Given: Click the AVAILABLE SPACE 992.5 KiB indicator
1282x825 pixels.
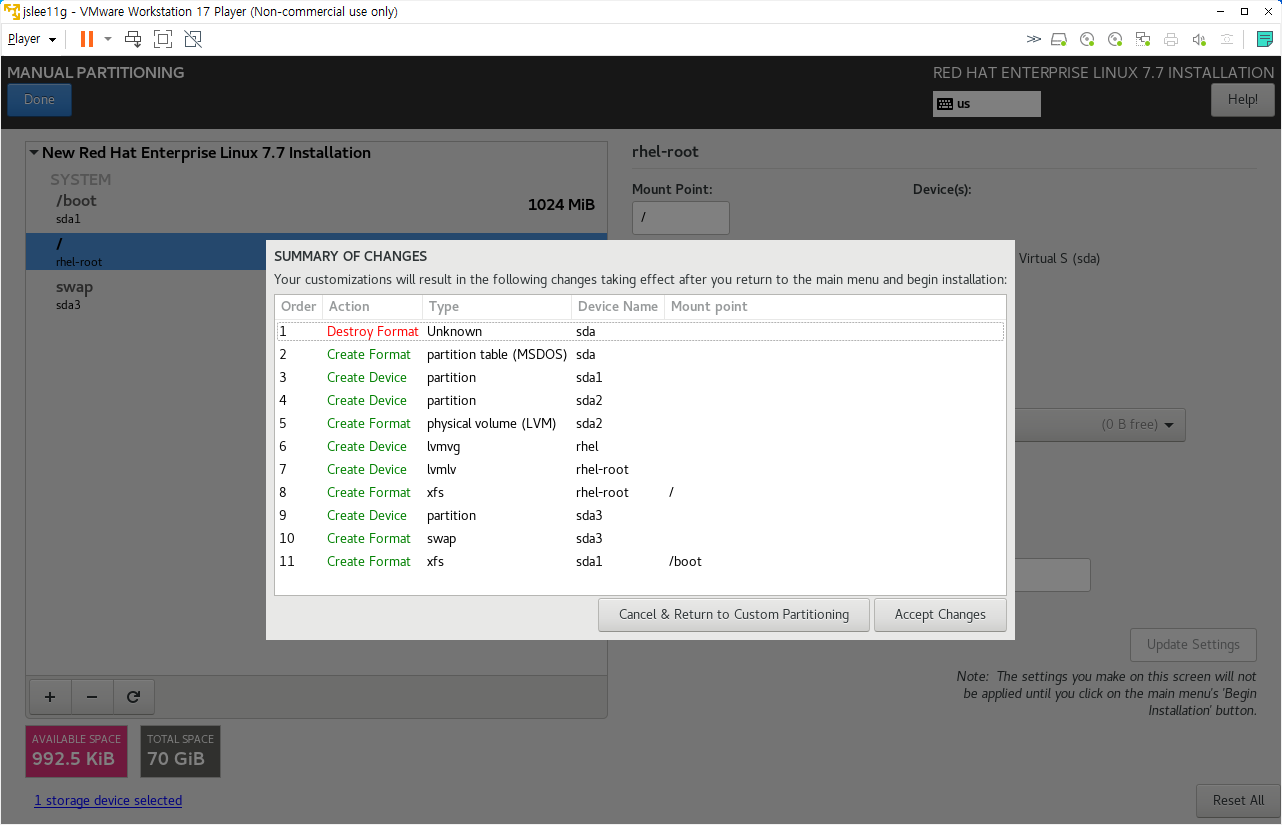Looking at the screenshot, I should (76, 751).
